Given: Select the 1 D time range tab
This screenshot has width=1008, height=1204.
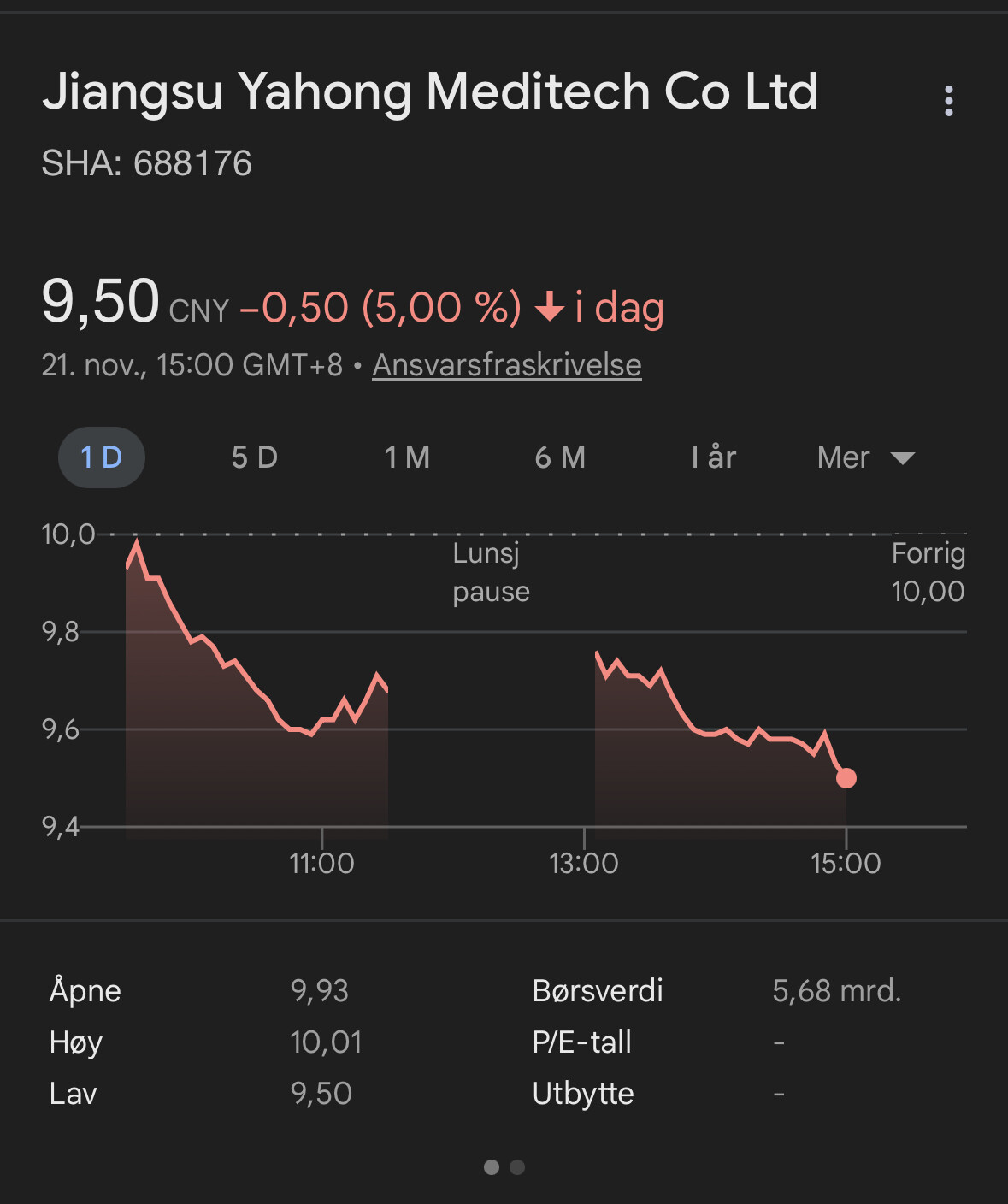Looking at the screenshot, I should (x=101, y=457).
